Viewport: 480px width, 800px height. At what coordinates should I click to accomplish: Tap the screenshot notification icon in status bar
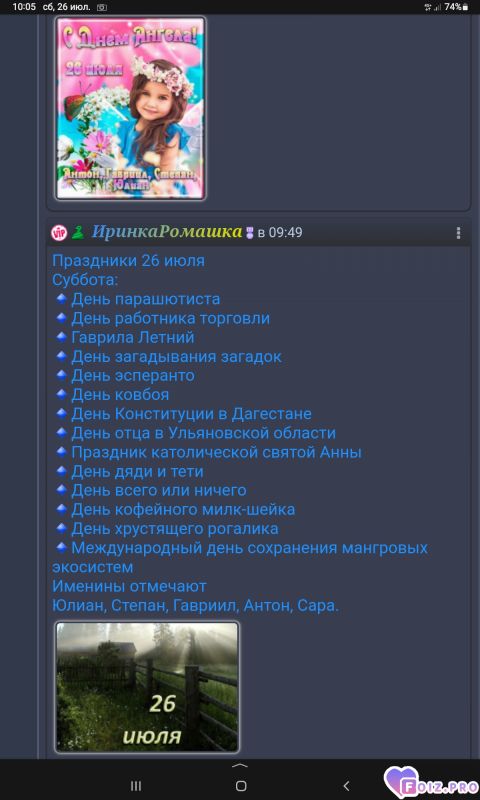coord(102,8)
